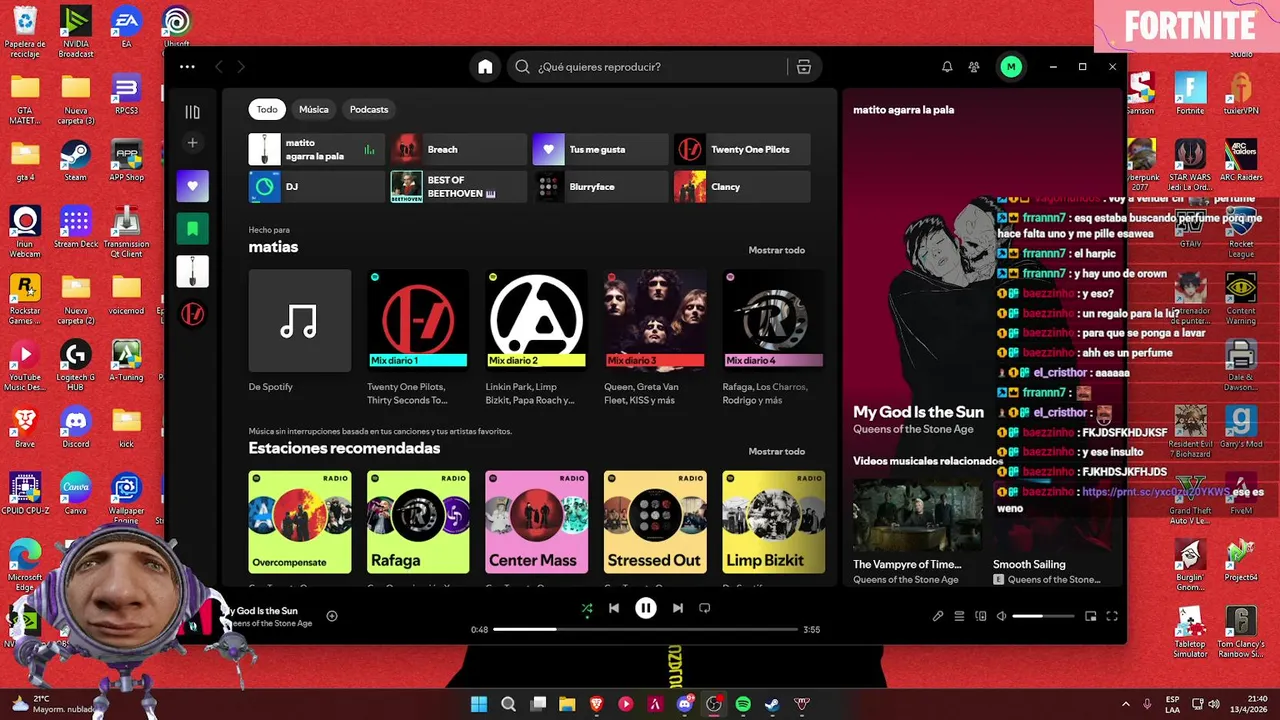This screenshot has height=720, width=1280.
Task: Adjust the Spotify volume slider
Action: (x=1044, y=616)
